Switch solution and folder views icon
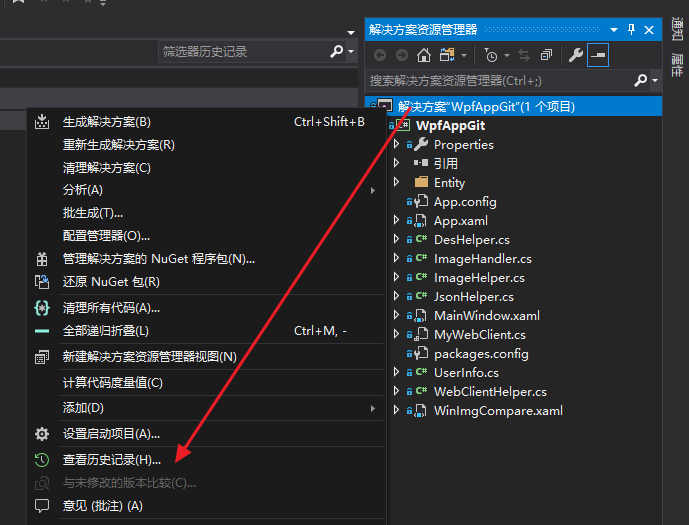Screen dimensions: 689x525 (447, 55)
